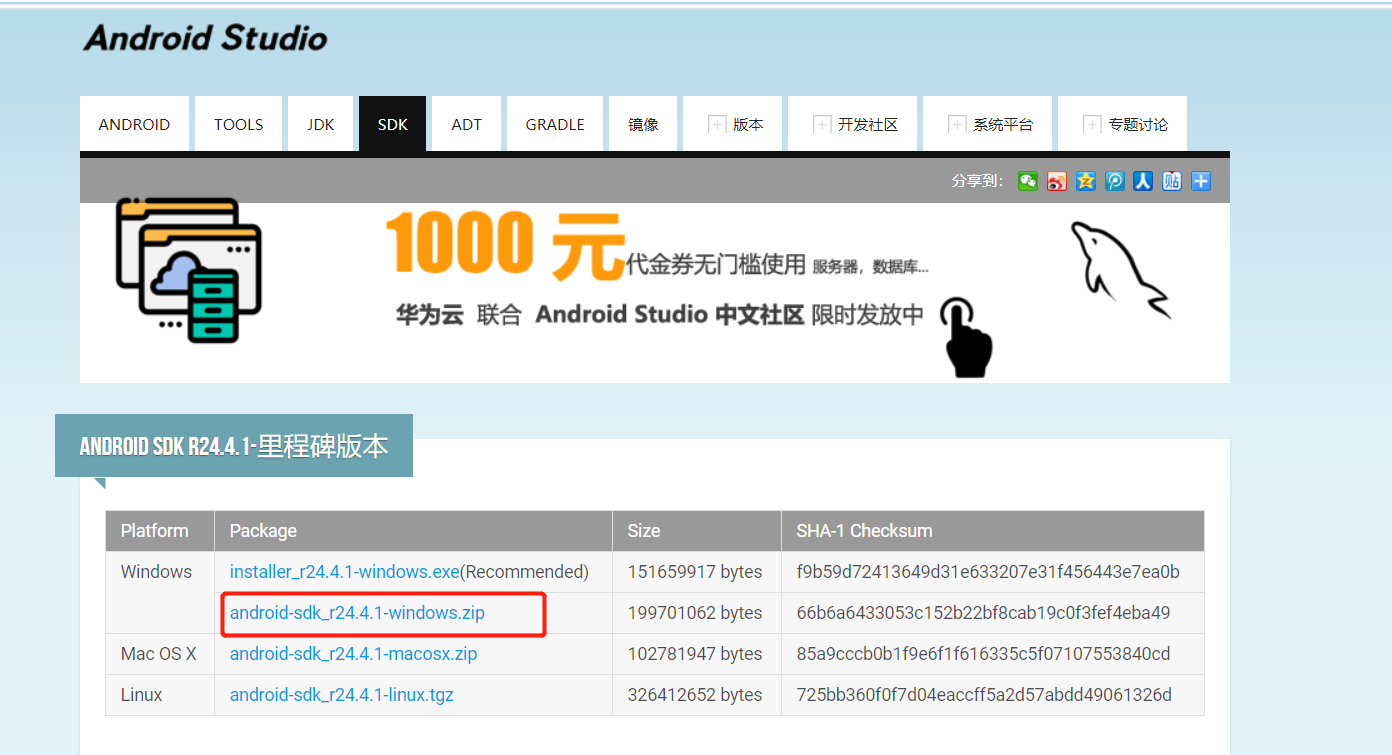Share the page to WeChat
The height and width of the screenshot is (755, 1392).
click(x=1027, y=181)
